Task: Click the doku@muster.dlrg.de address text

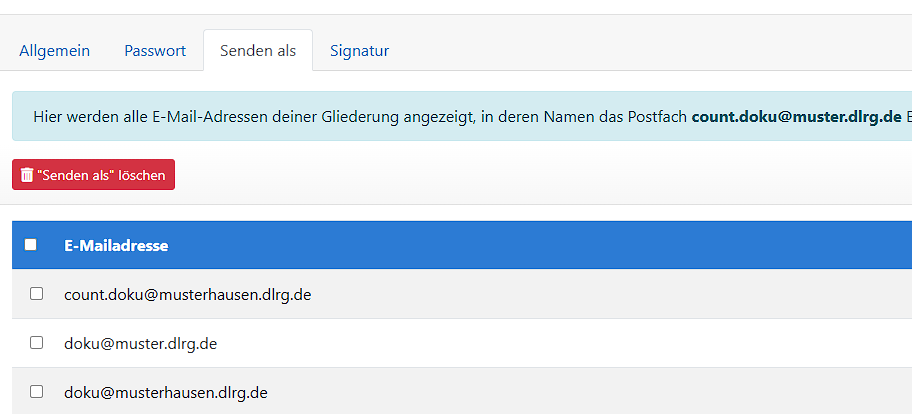Action: (x=141, y=344)
